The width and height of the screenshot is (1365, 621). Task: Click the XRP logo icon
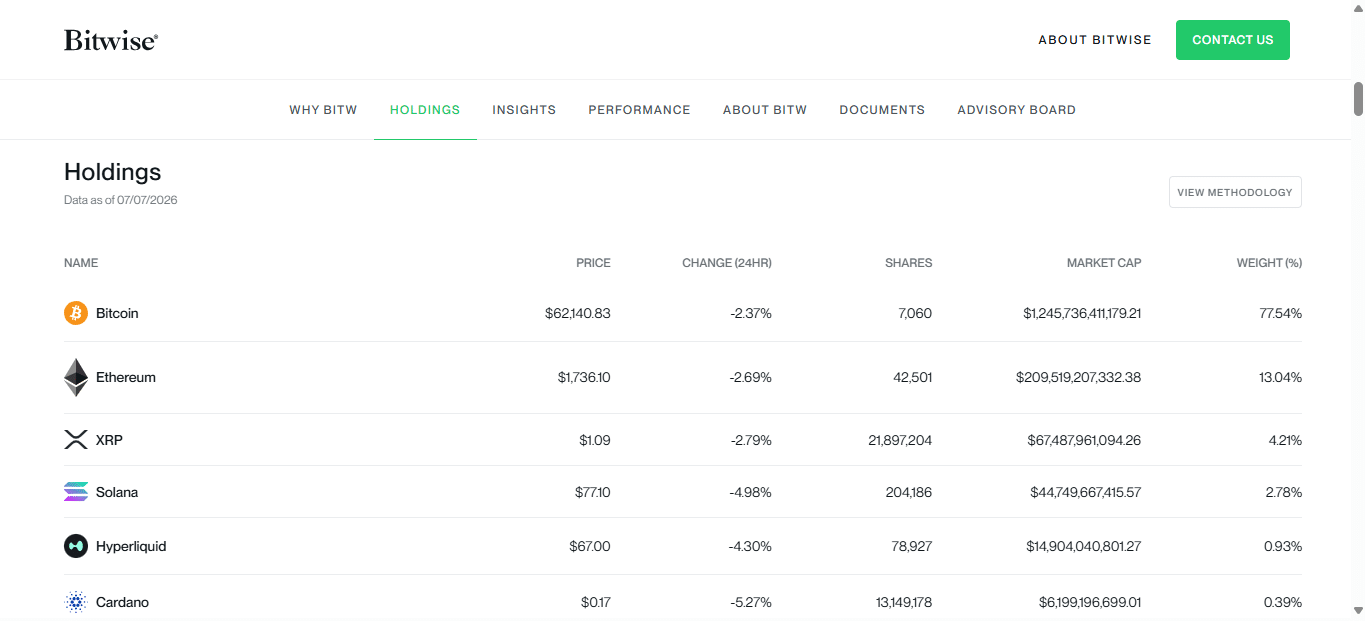[76, 439]
